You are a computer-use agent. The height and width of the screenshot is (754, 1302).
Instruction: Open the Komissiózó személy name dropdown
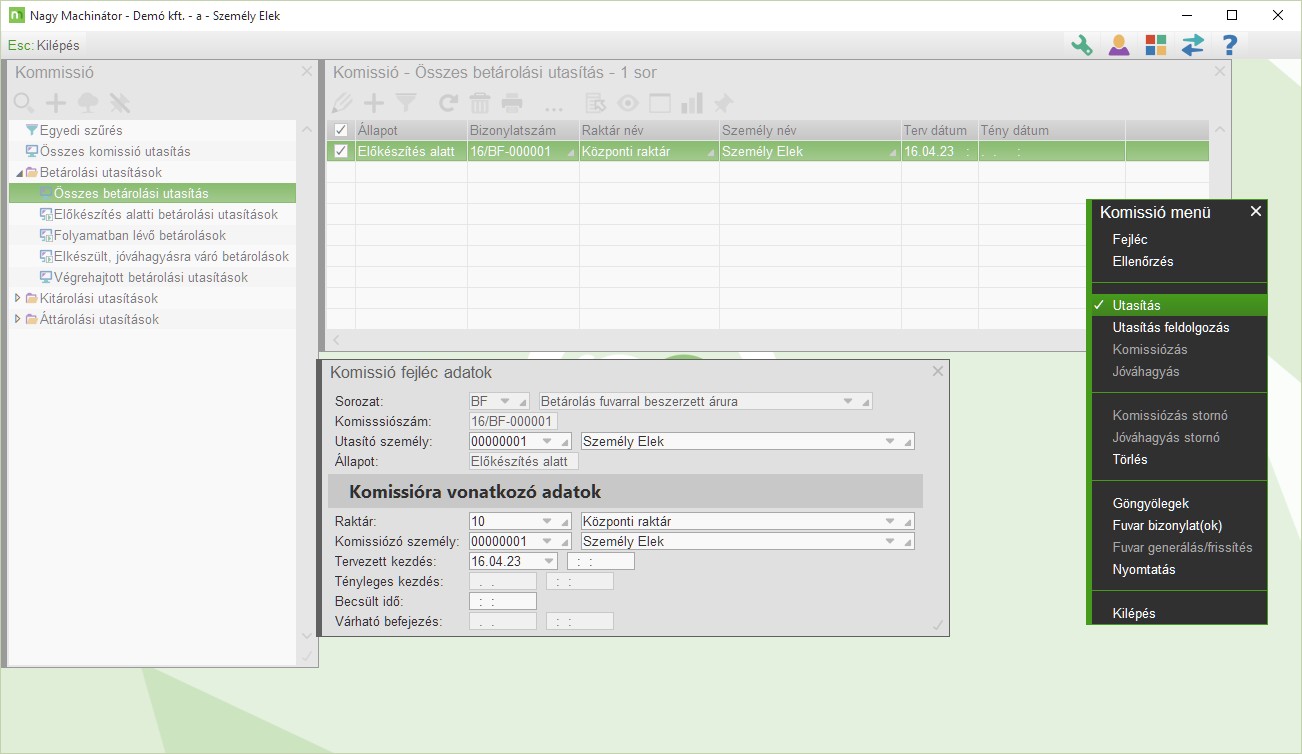(x=890, y=541)
